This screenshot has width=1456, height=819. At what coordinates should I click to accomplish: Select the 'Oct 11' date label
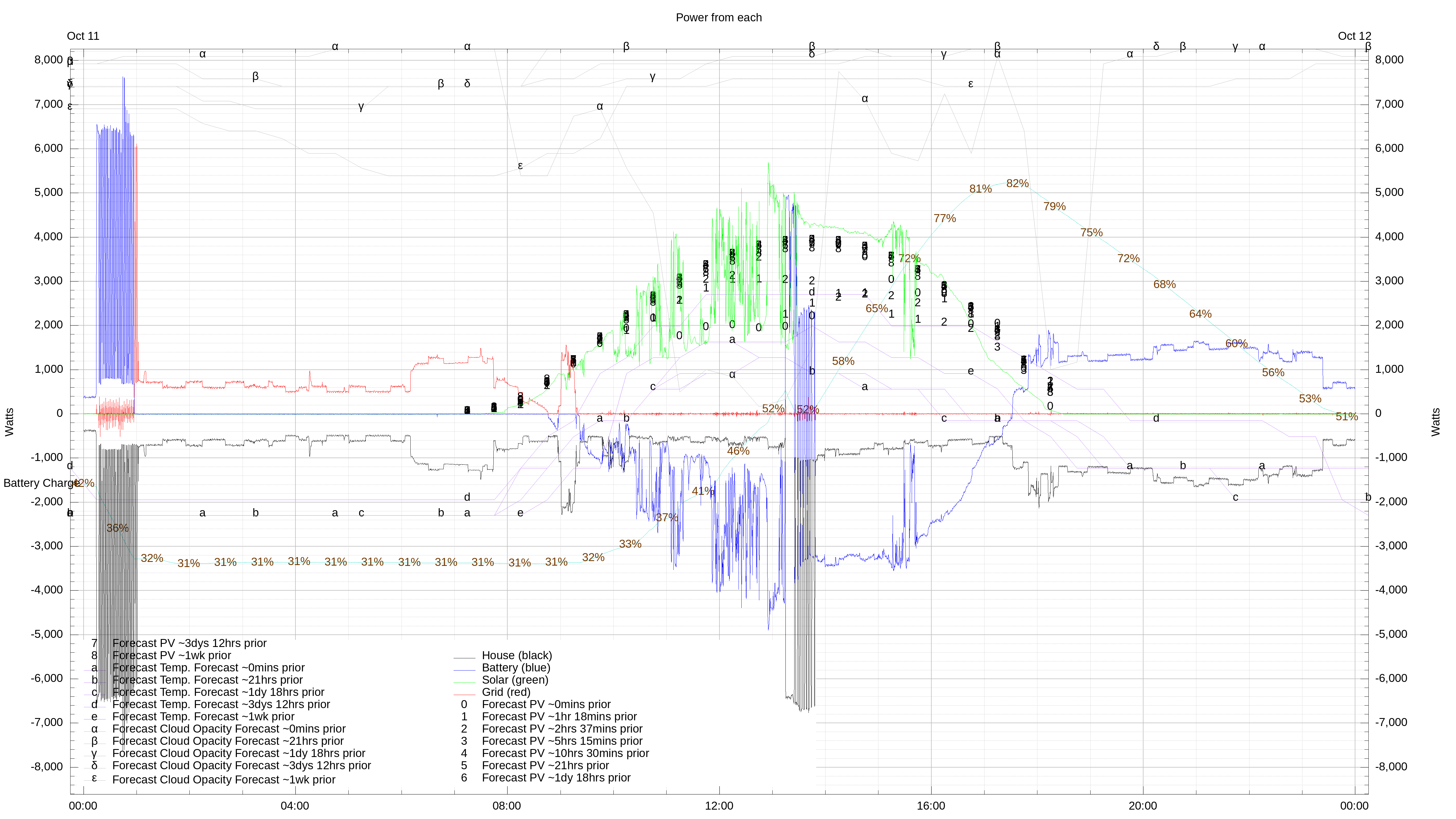click(83, 36)
